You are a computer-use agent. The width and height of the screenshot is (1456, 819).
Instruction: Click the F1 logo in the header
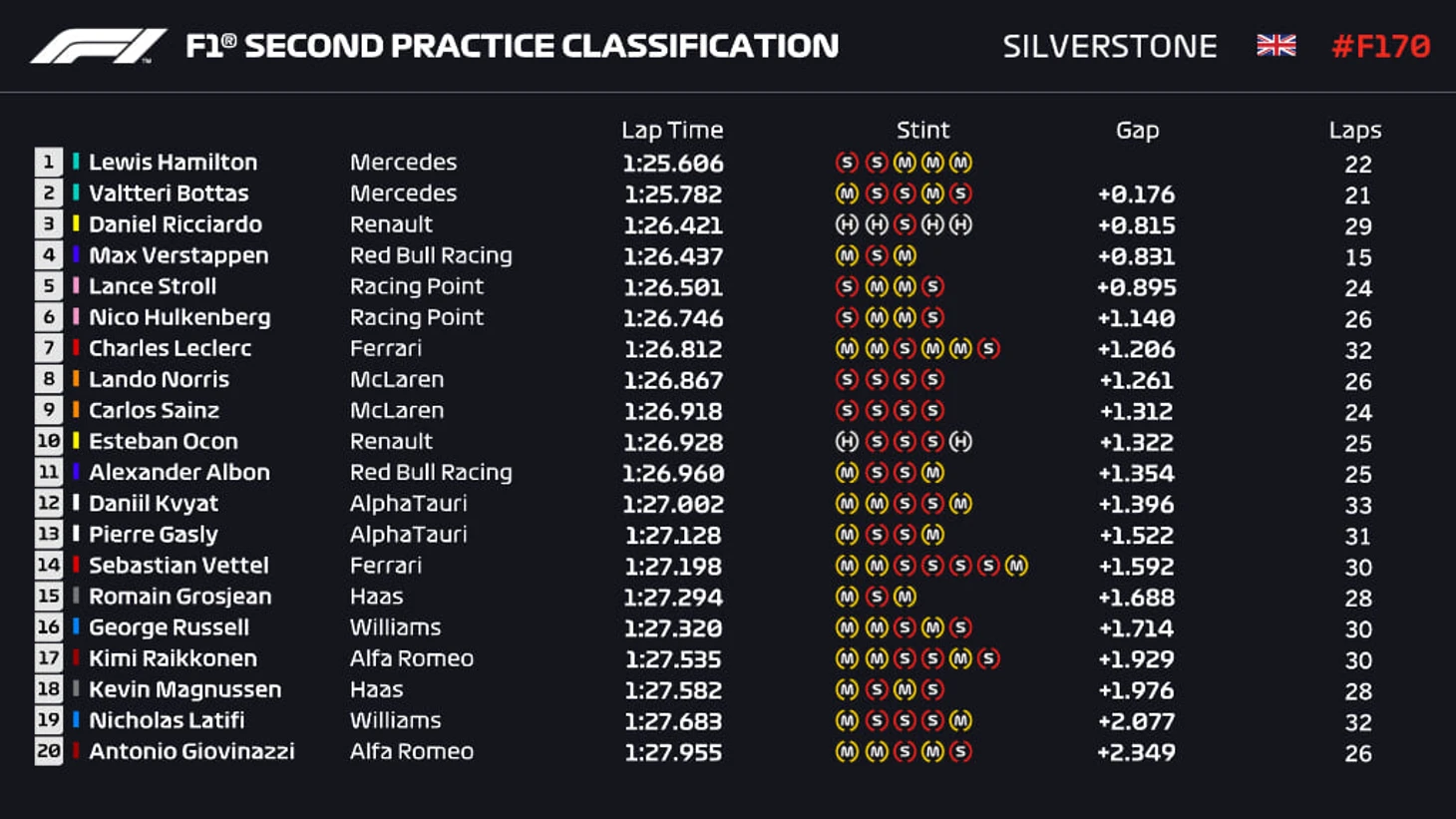pos(98,46)
